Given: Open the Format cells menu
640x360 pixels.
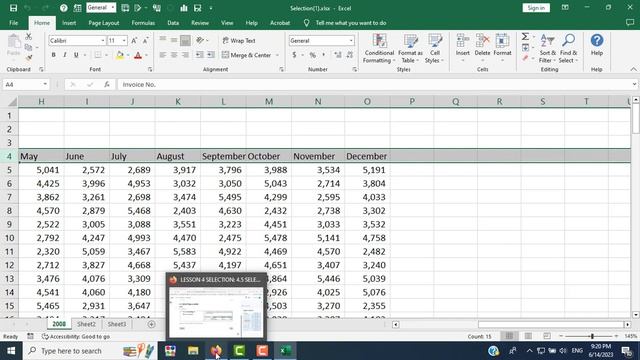Looking at the screenshot, I should point(502,48).
